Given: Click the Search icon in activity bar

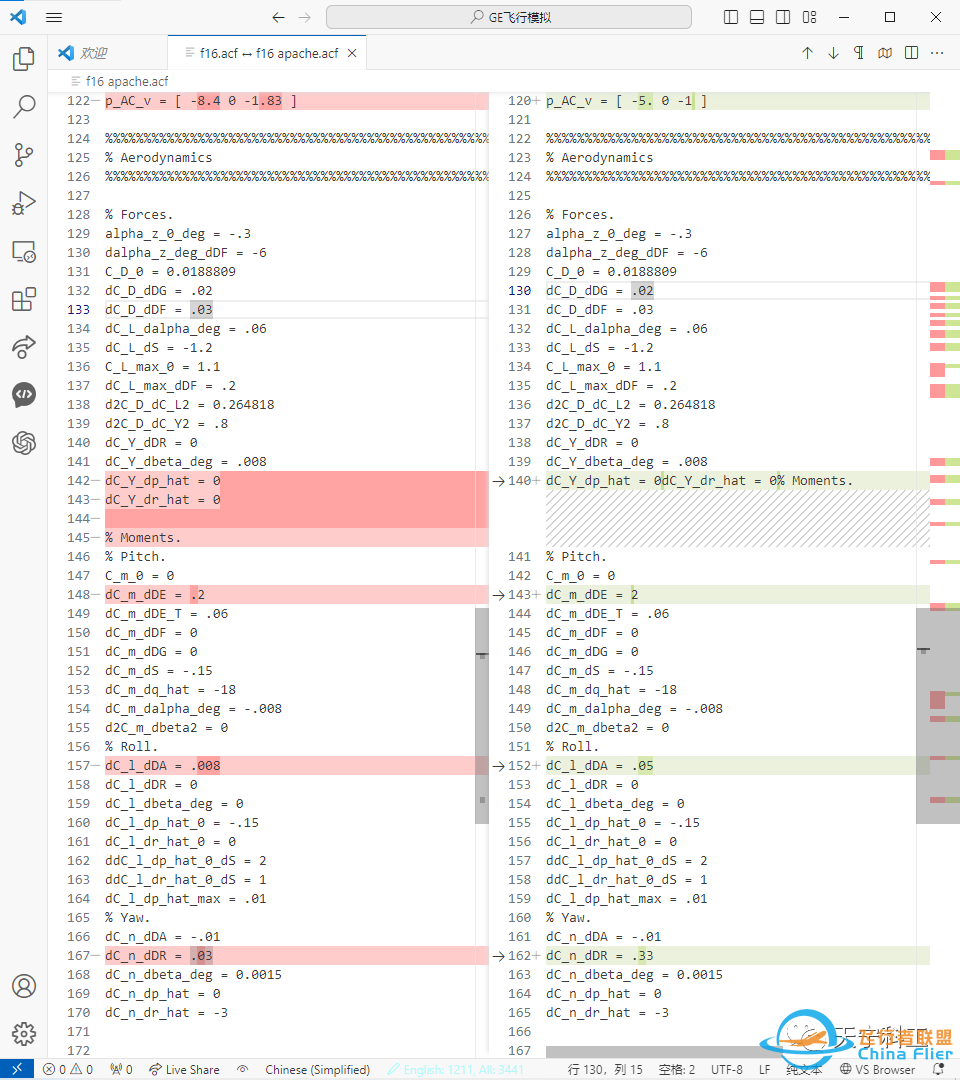Looking at the screenshot, I should point(24,107).
